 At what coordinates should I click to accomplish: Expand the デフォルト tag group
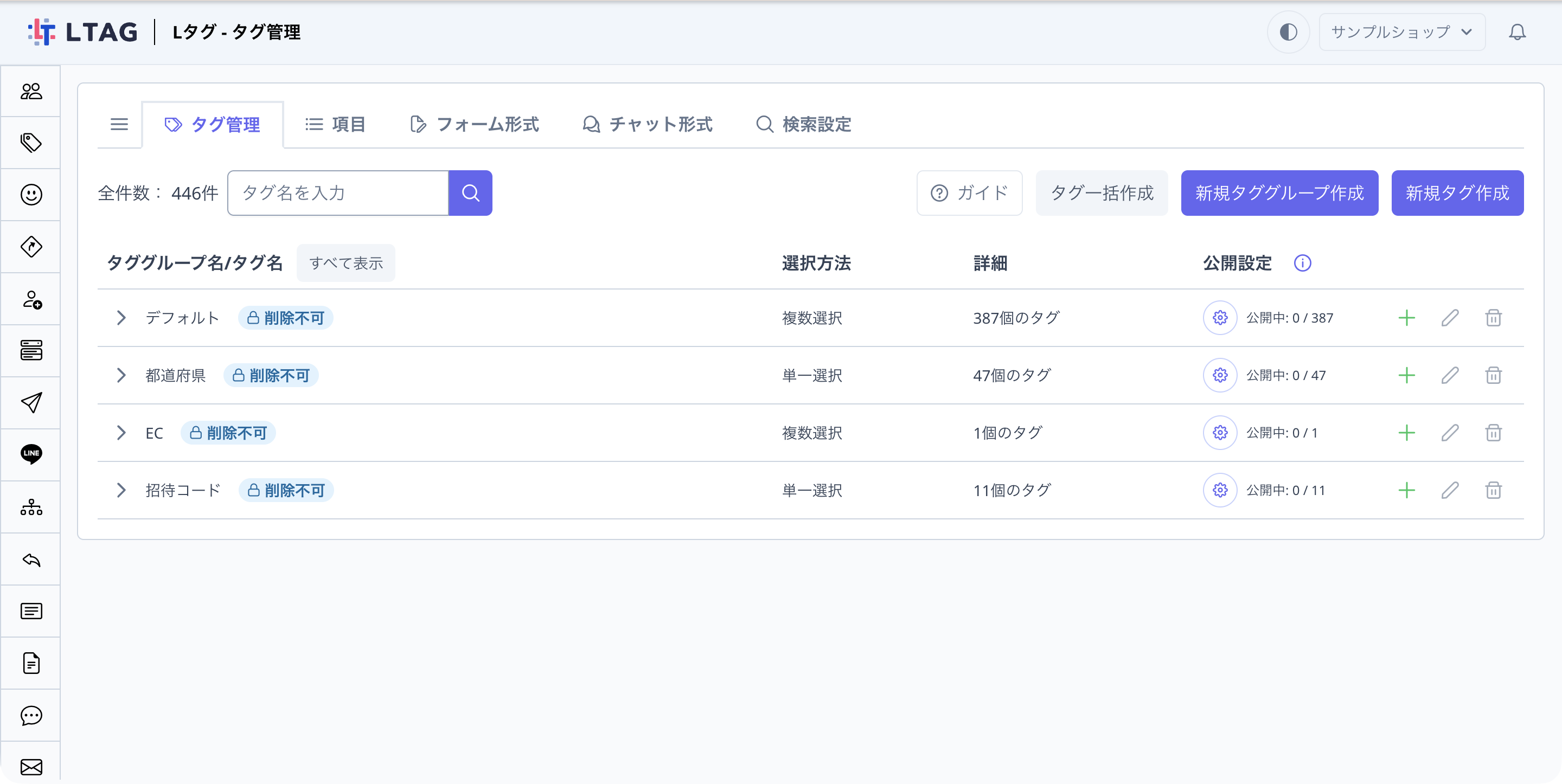[x=120, y=318]
